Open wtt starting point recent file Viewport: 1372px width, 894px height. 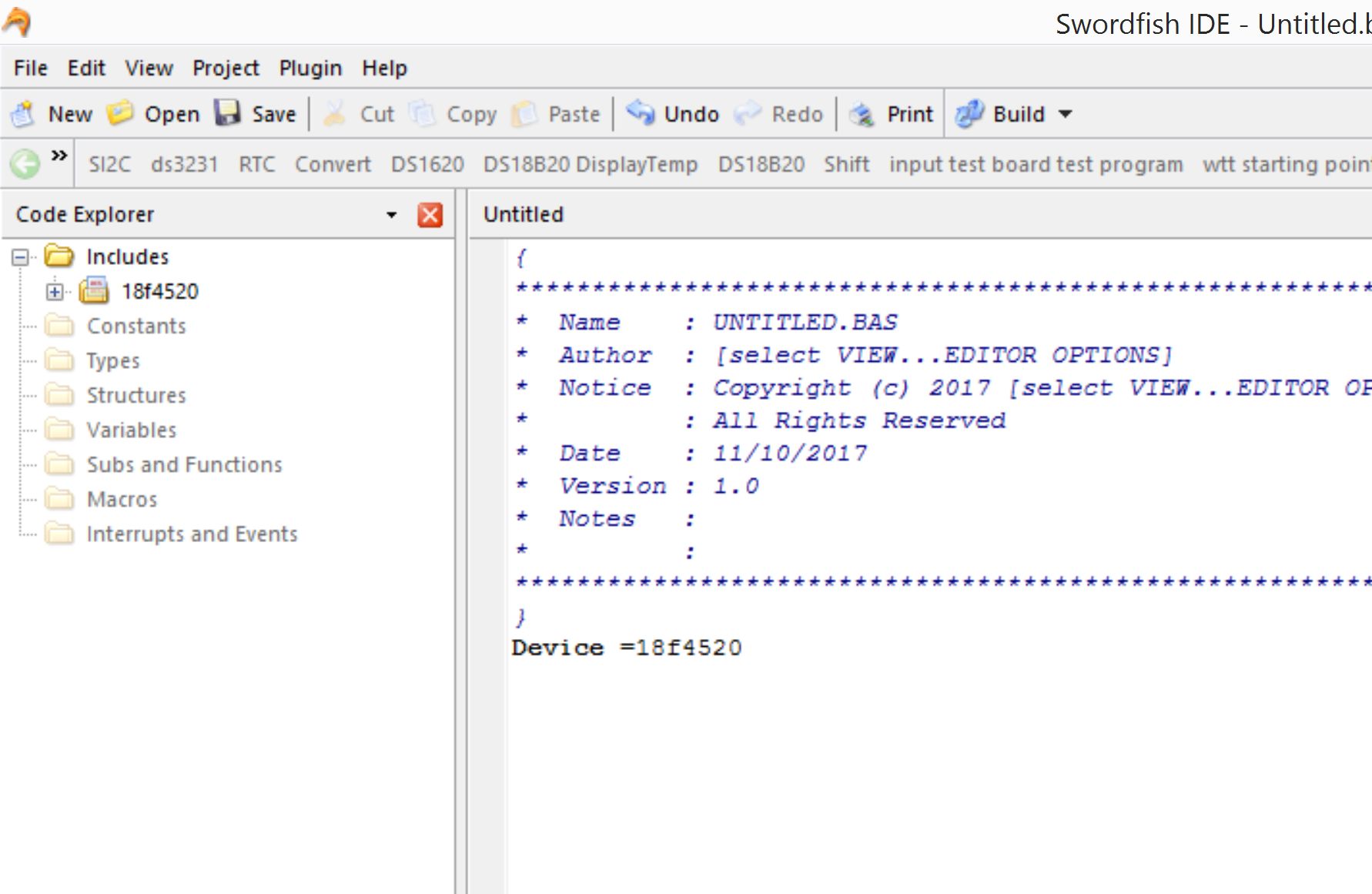click(1287, 164)
